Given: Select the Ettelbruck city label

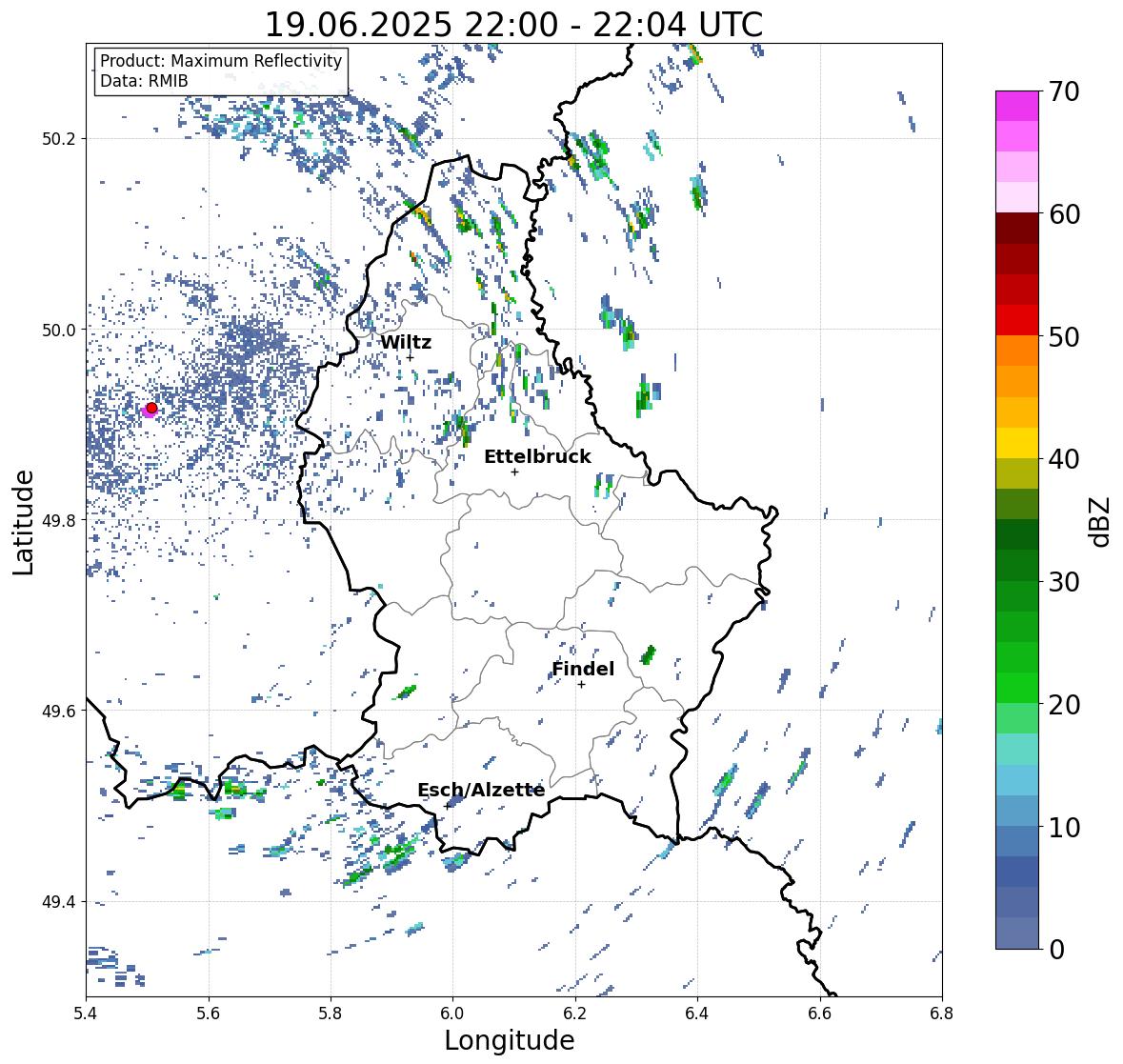Looking at the screenshot, I should (537, 456).
